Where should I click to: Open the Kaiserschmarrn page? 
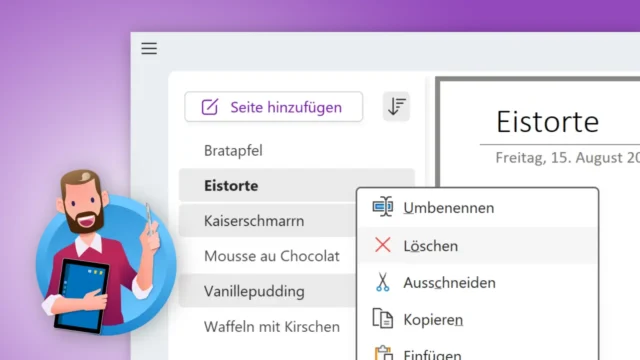point(268,221)
